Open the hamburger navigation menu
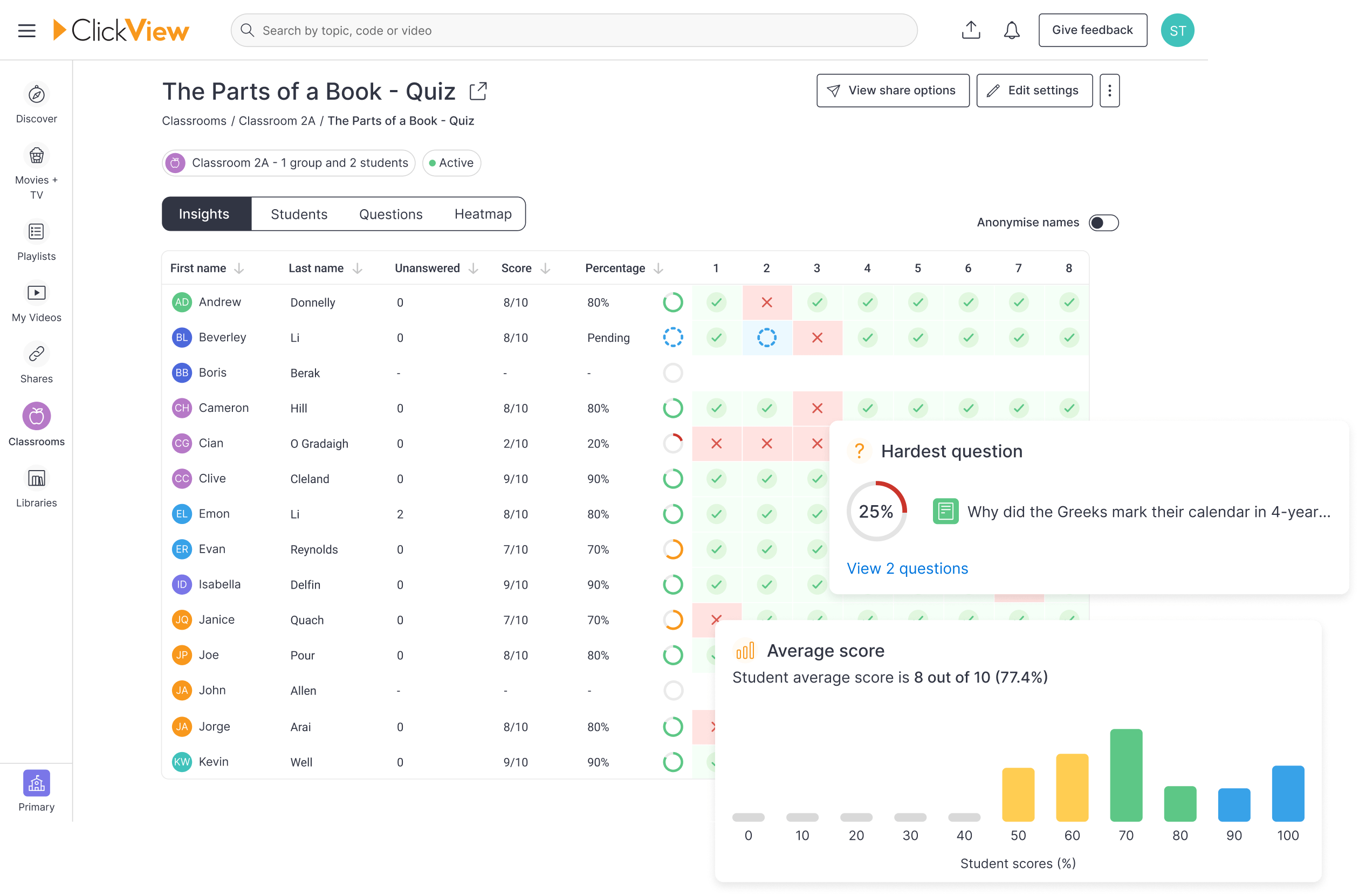Image resolution: width=1359 pixels, height=896 pixels. tap(26, 30)
